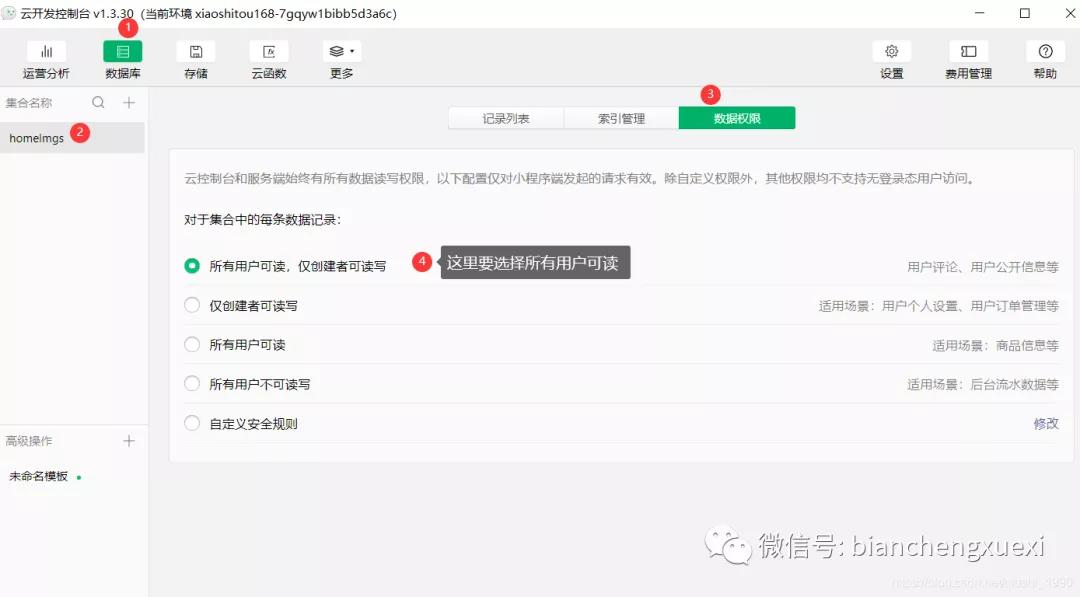Open the 运营分析 analytics panel
This screenshot has height=597, width=1080.
click(45, 60)
